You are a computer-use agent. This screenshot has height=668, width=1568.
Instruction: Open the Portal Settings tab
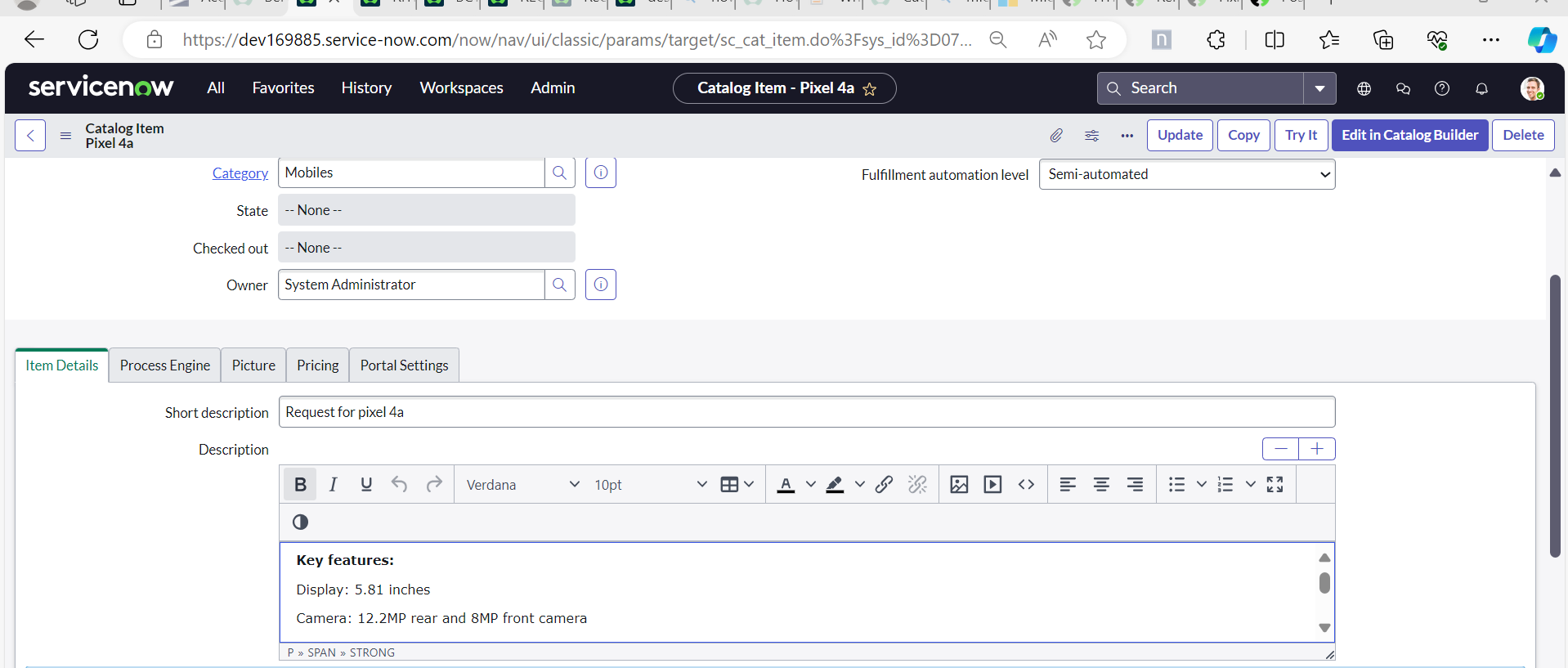(404, 365)
